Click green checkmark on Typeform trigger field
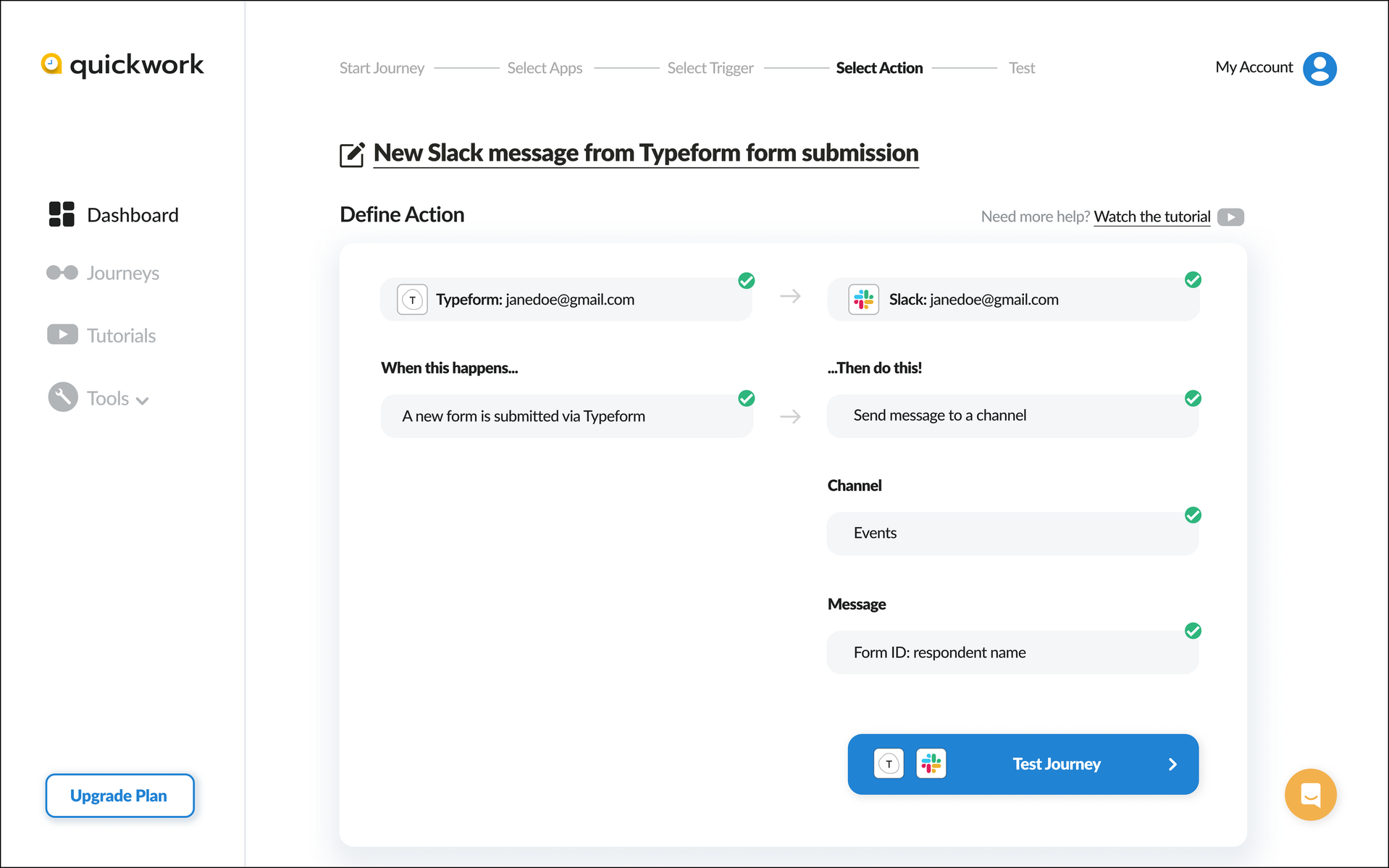The image size is (1389, 868). click(x=747, y=398)
